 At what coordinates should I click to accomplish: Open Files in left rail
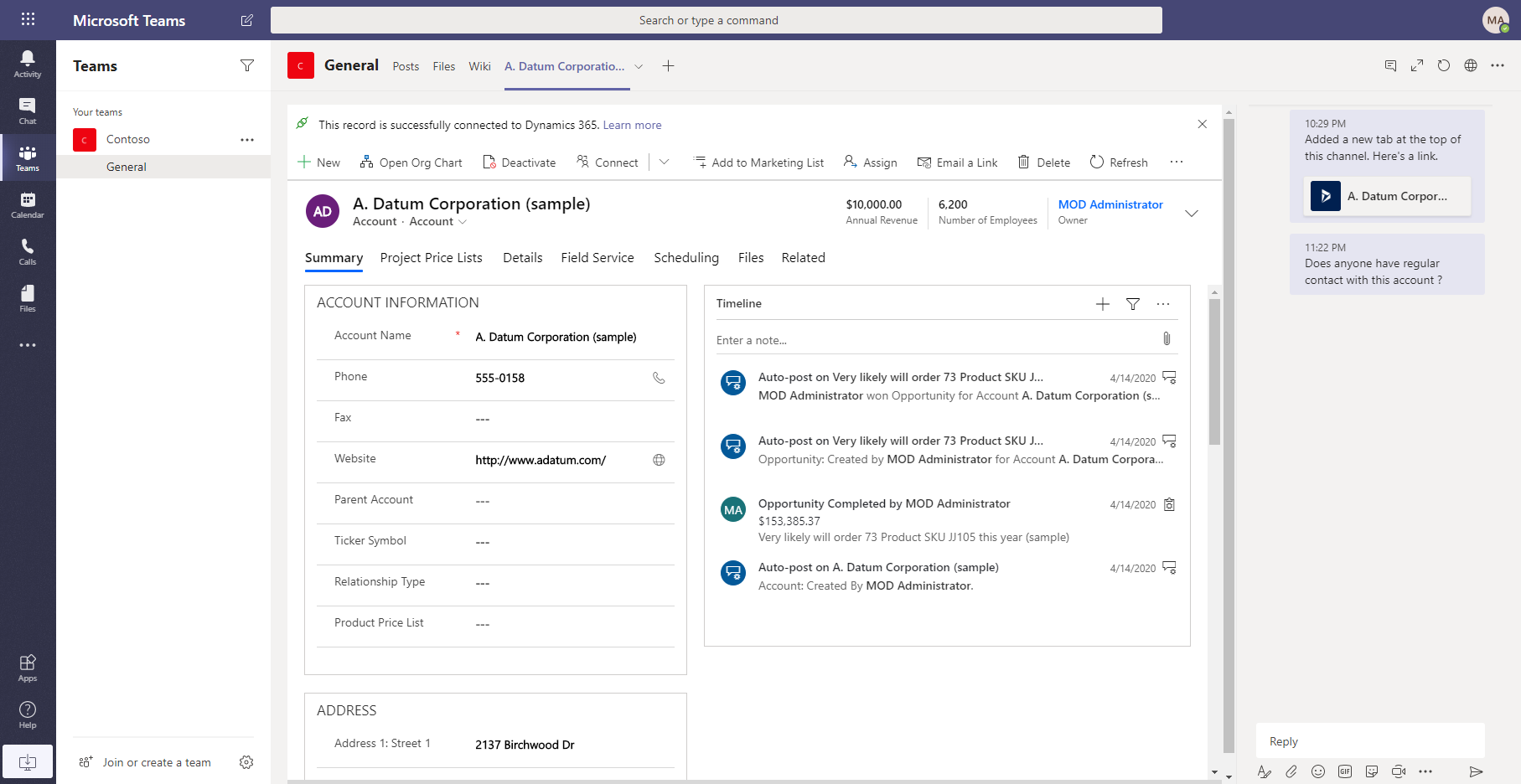coord(28,298)
